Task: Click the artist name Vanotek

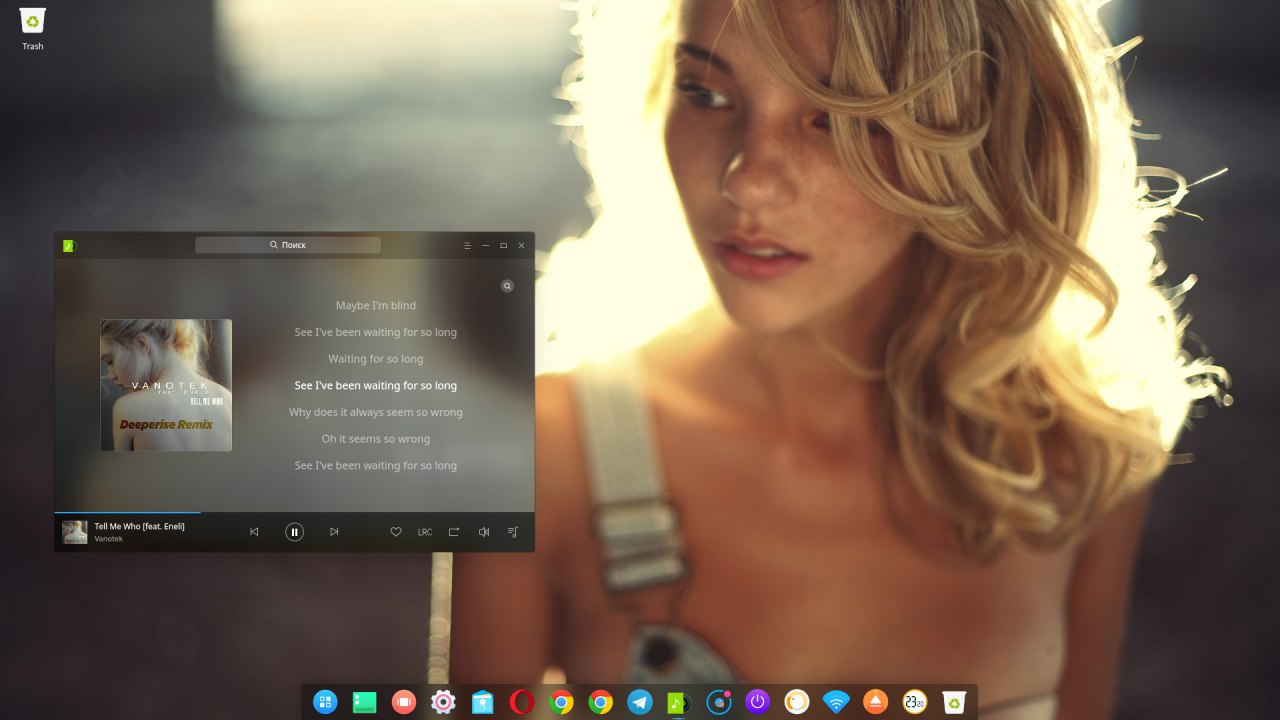Action: pyautogui.click(x=109, y=539)
